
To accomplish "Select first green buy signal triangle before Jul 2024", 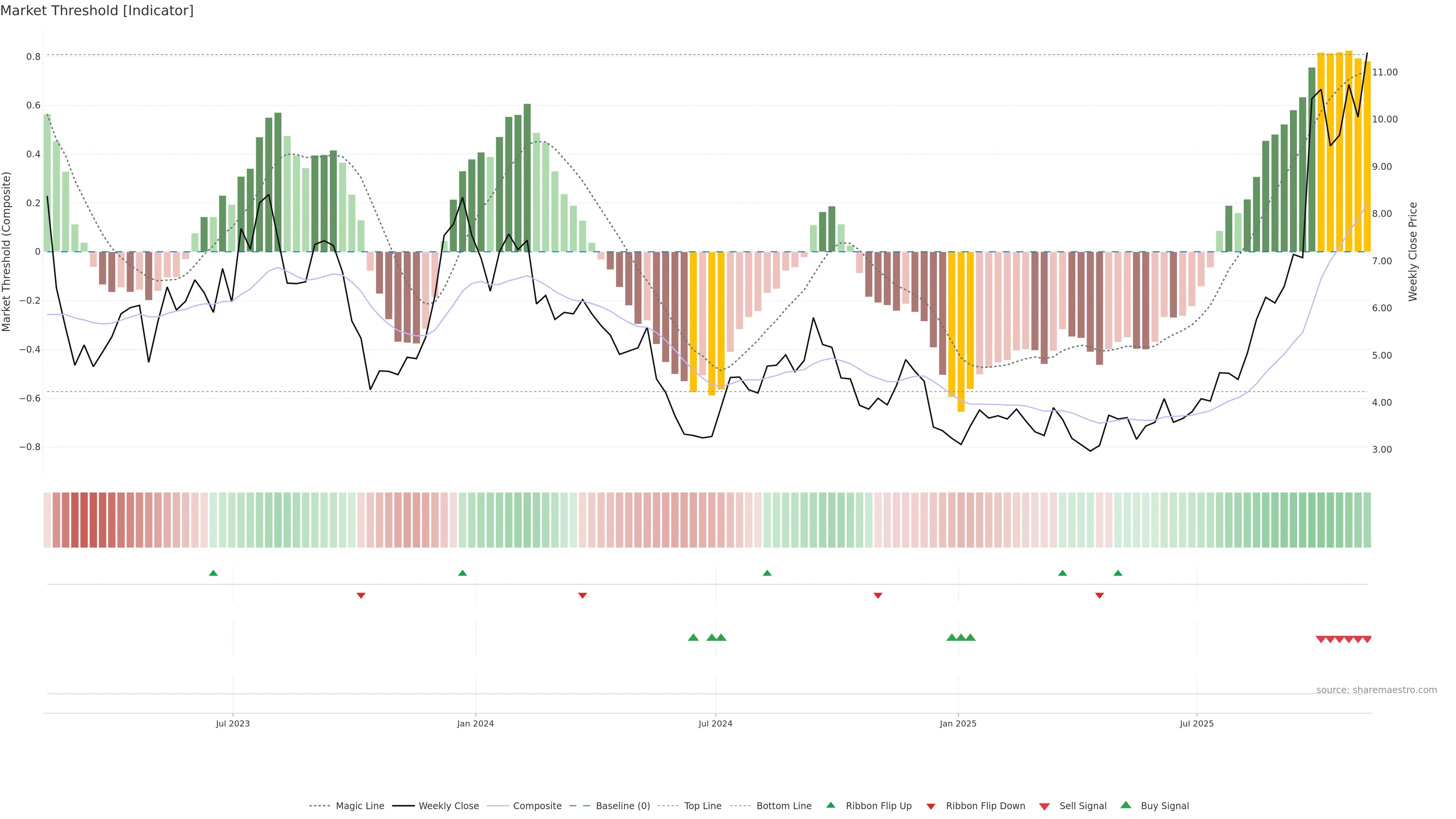I will [693, 637].
